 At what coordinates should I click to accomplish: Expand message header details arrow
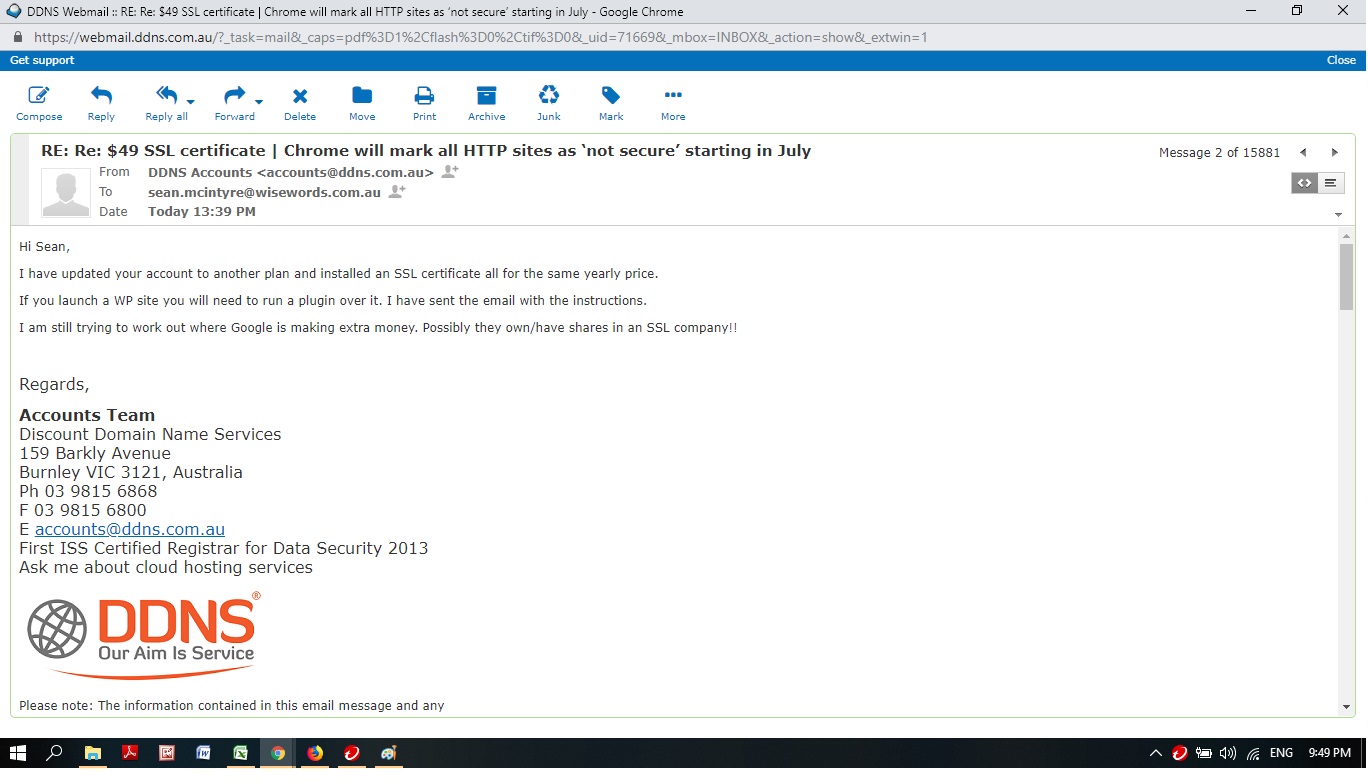(1338, 215)
